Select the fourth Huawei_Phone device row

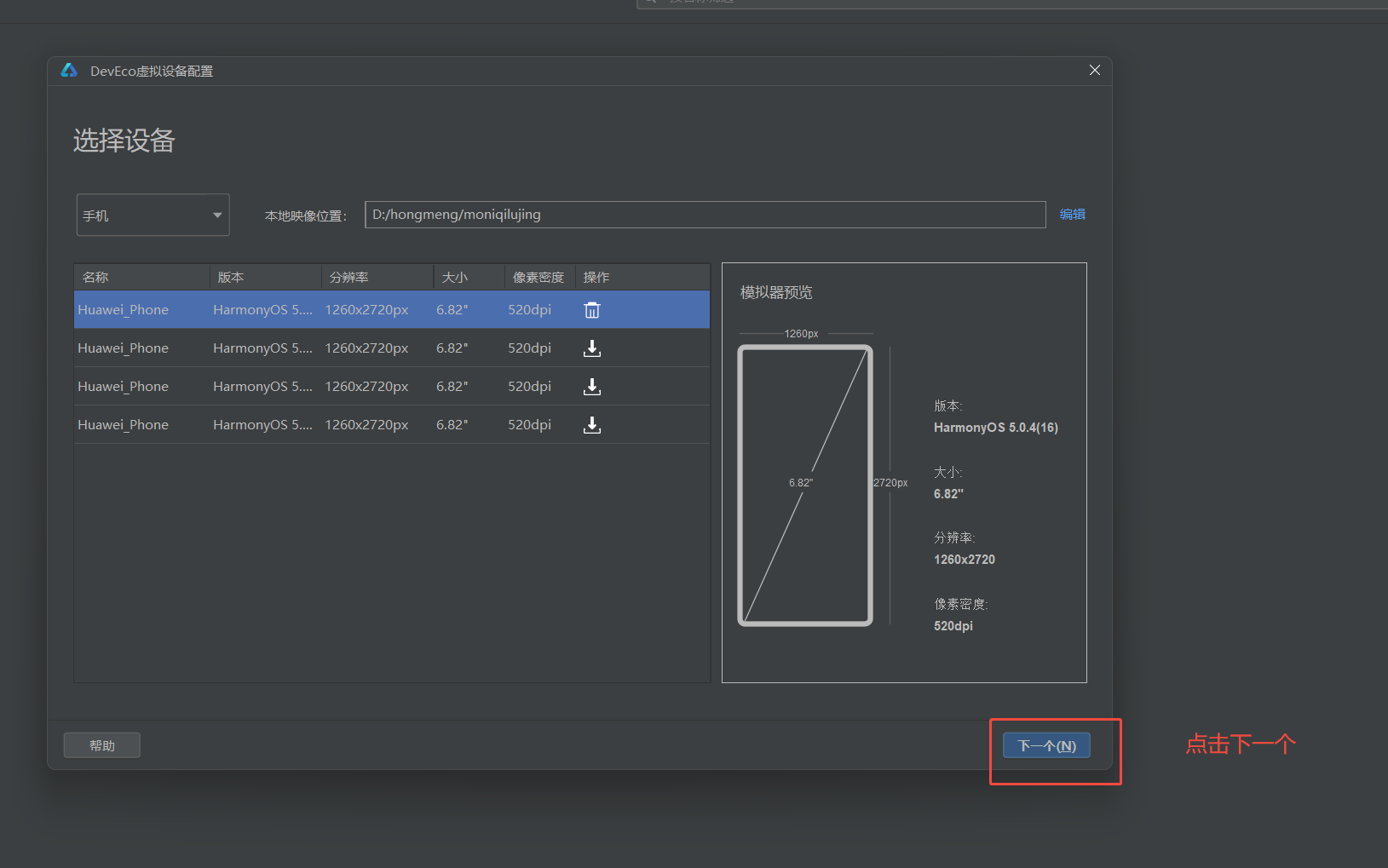392,425
